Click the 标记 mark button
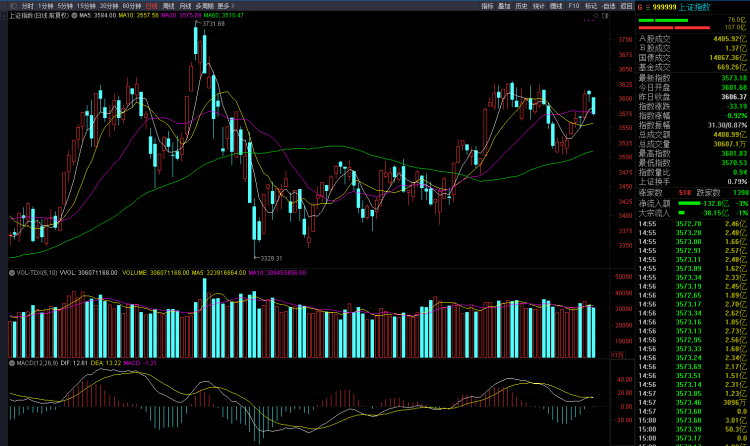 pos(590,6)
